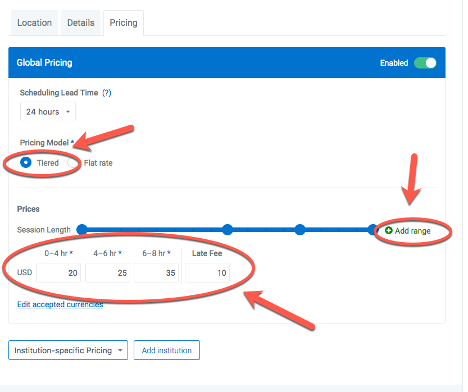Toggle the Global Pricing Enabled switch

[x=425, y=63]
